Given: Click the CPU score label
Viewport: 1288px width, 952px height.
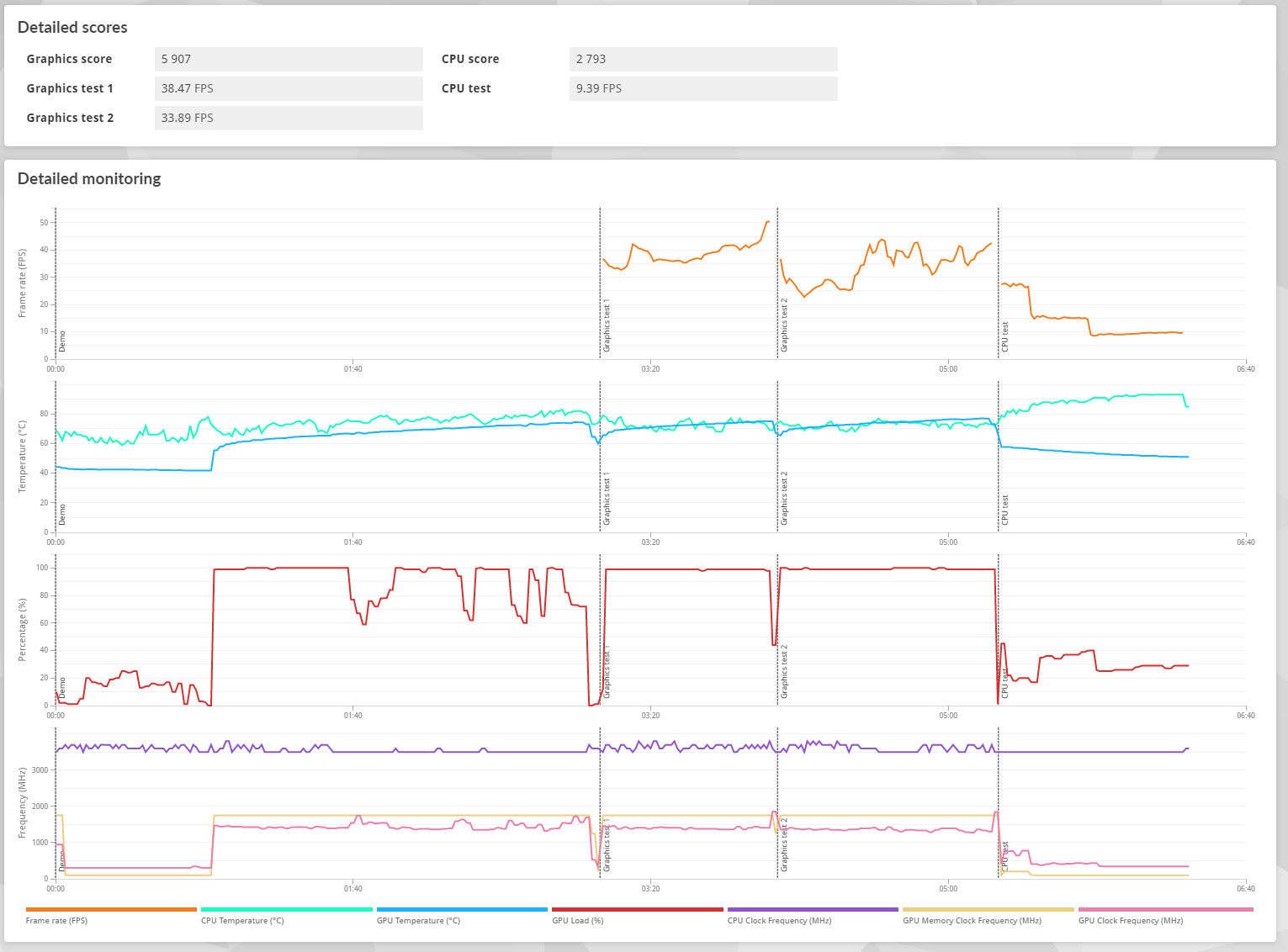Looking at the screenshot, I should (x=470, y=59).
